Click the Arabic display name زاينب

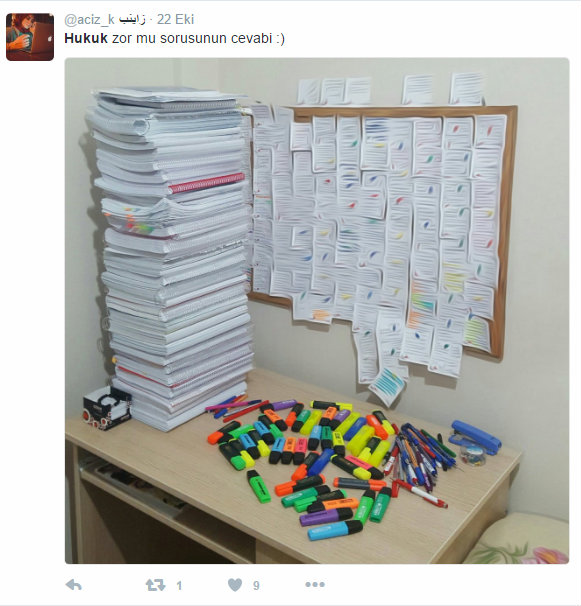click(x=132, y=19)
